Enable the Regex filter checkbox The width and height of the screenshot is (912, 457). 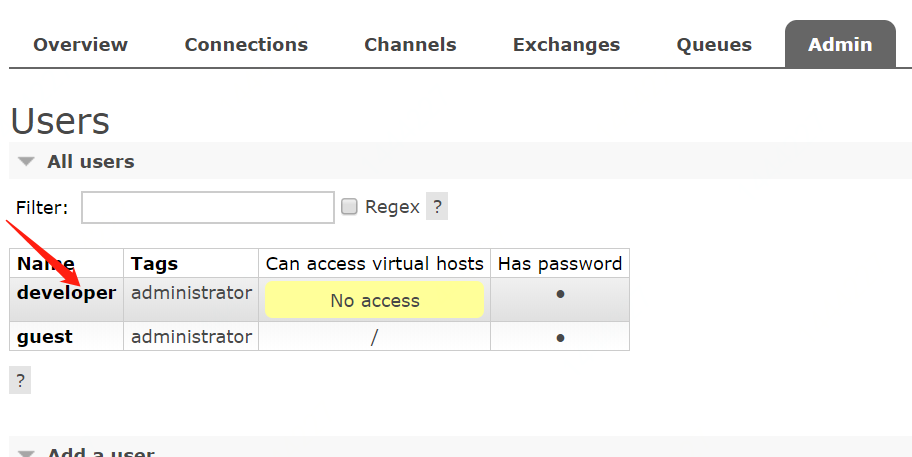tap(349, 207)
